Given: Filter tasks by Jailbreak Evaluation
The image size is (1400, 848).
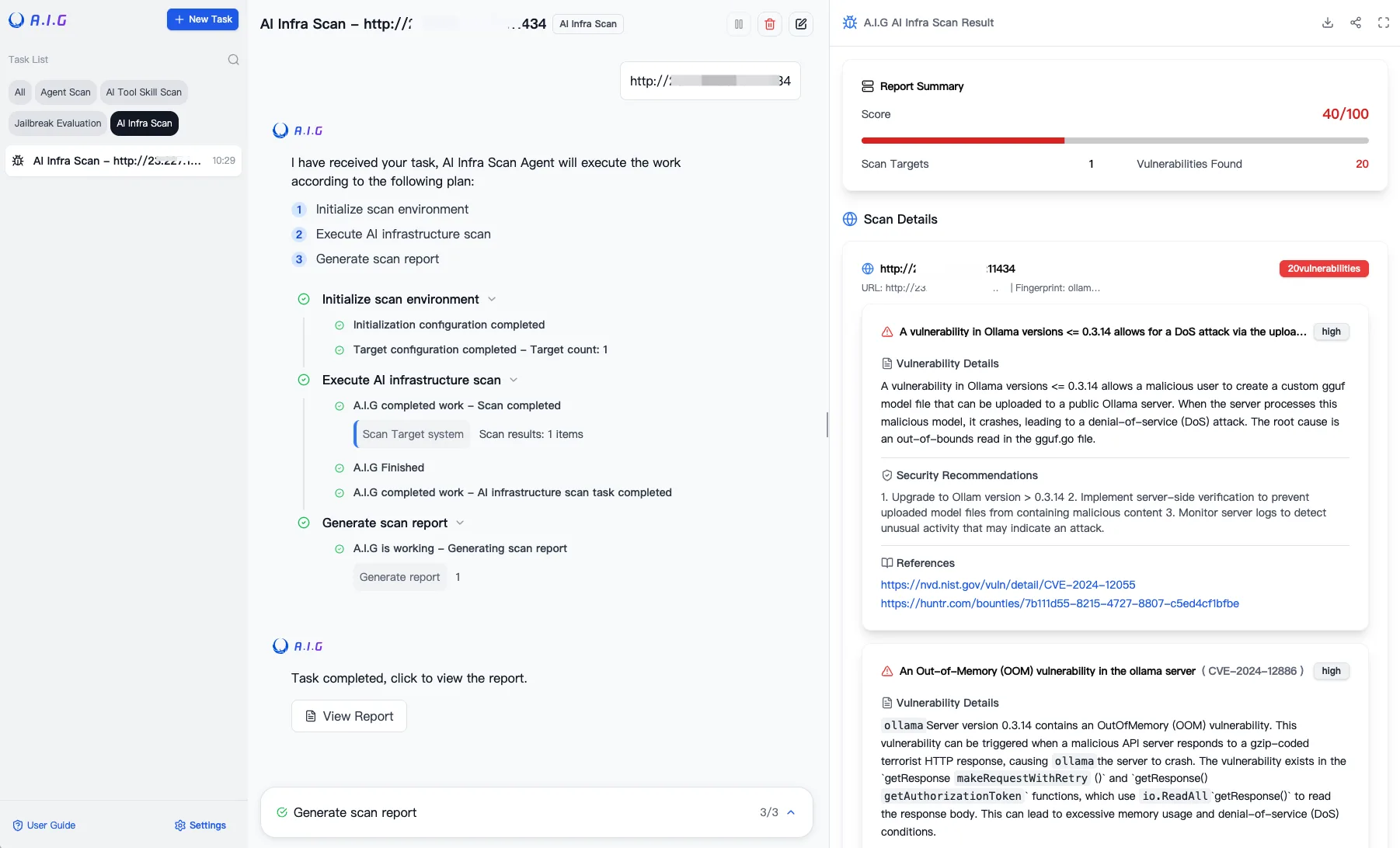Looking at the screenshot, I should pos(57,123).
